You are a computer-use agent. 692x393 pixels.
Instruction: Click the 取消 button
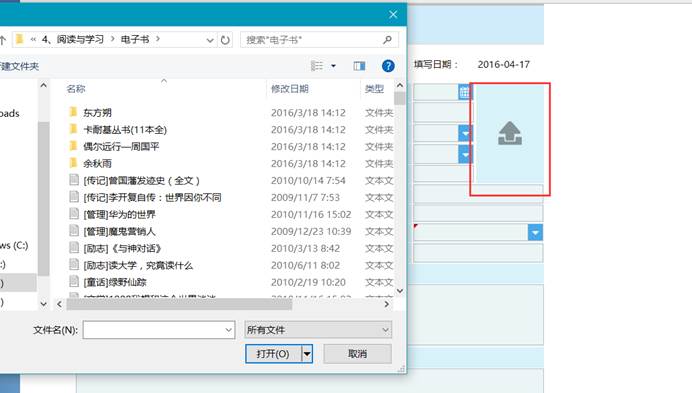[x=357, y=354]
